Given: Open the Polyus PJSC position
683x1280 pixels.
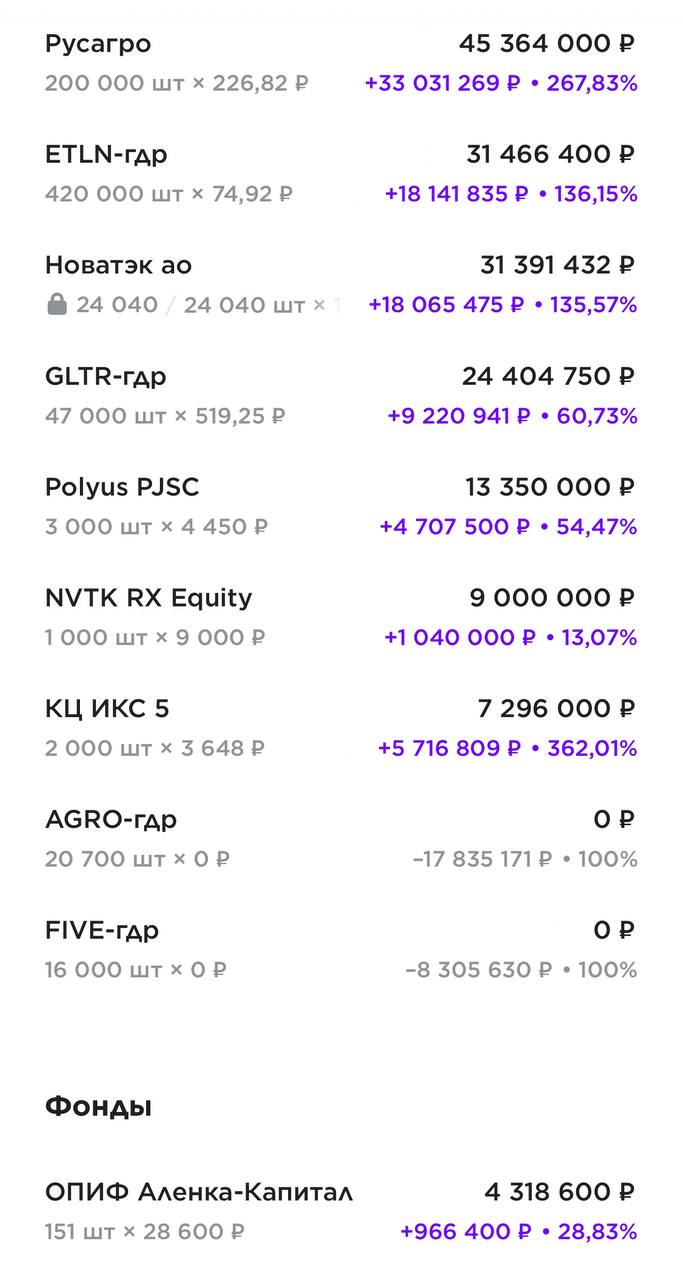Looking at the screenshot, I should tap(122, 488).
